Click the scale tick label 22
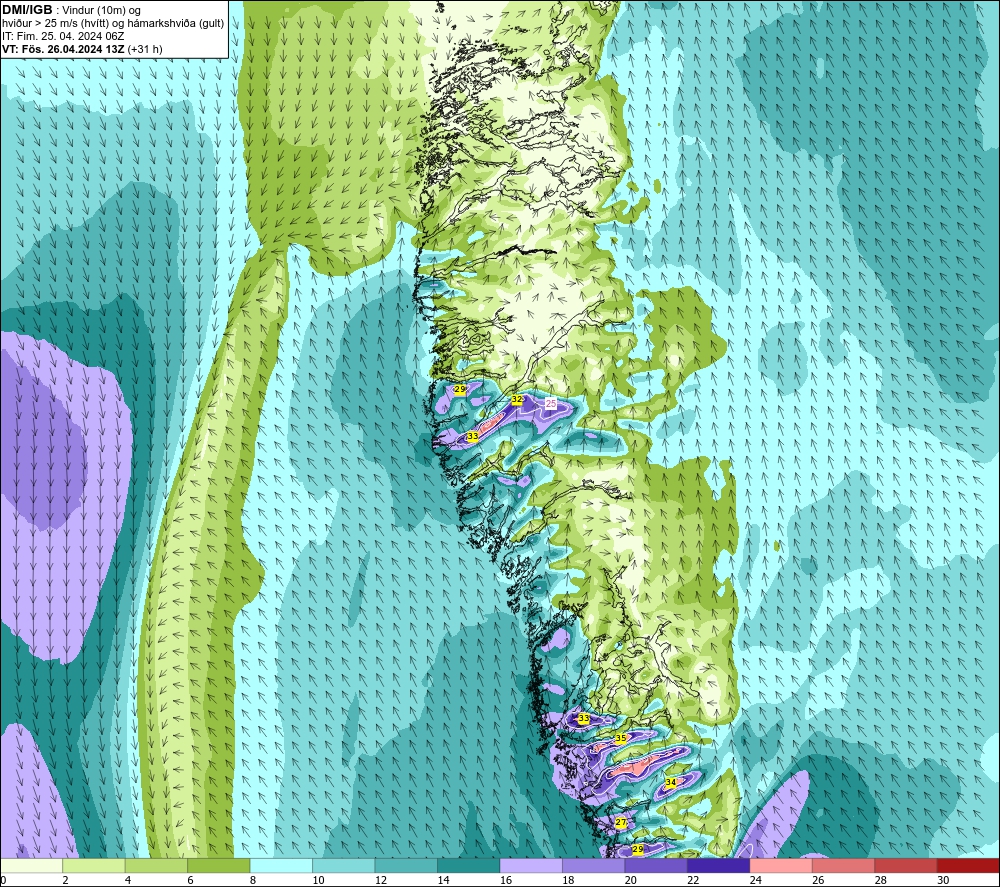Screen dimensions: 1000x887 tap(694, 880)
